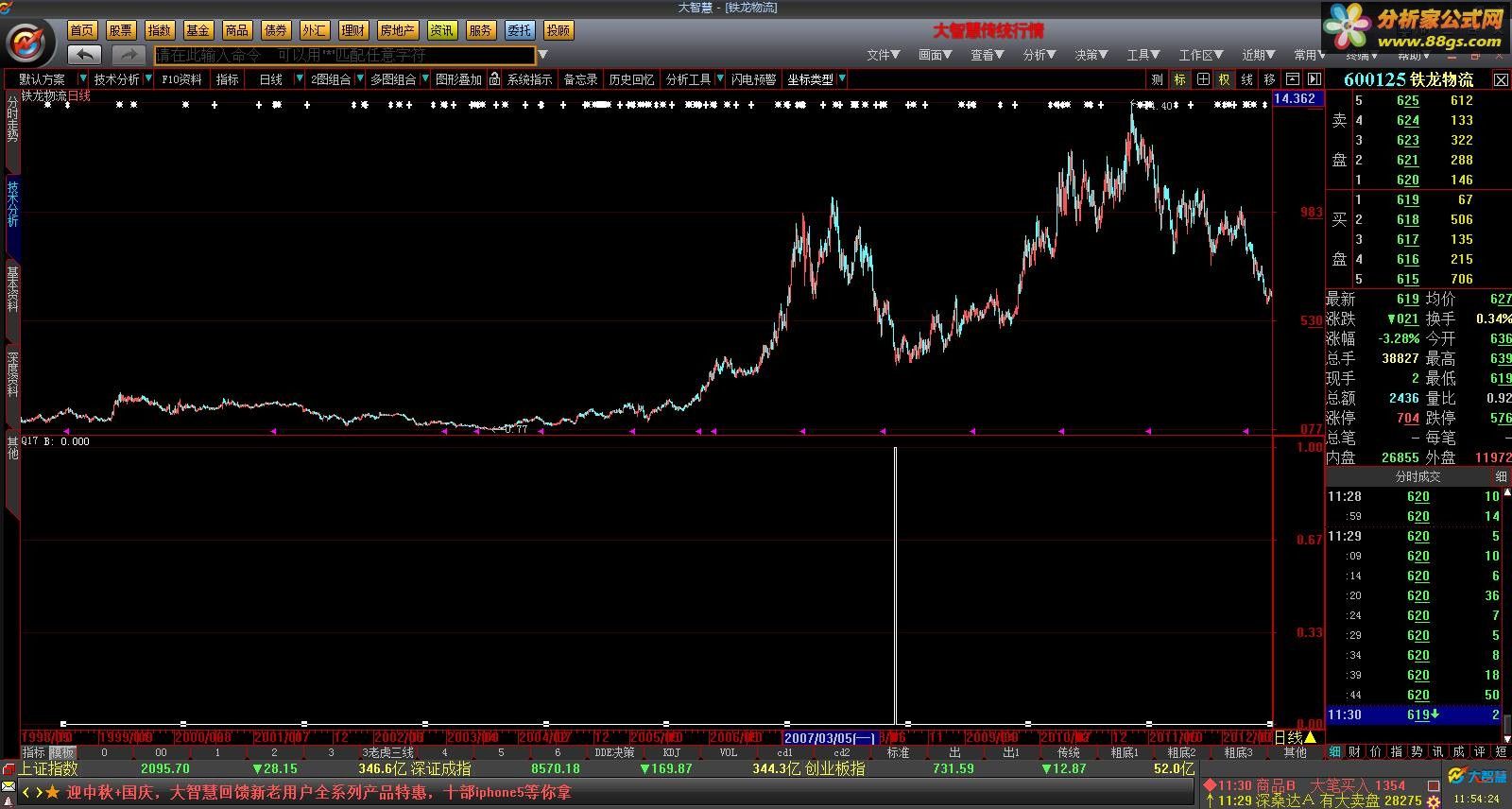Click the 大智慧 logo in bottom right corner
Viewport: 1512px width, 809px height.
pos(1476,776)
